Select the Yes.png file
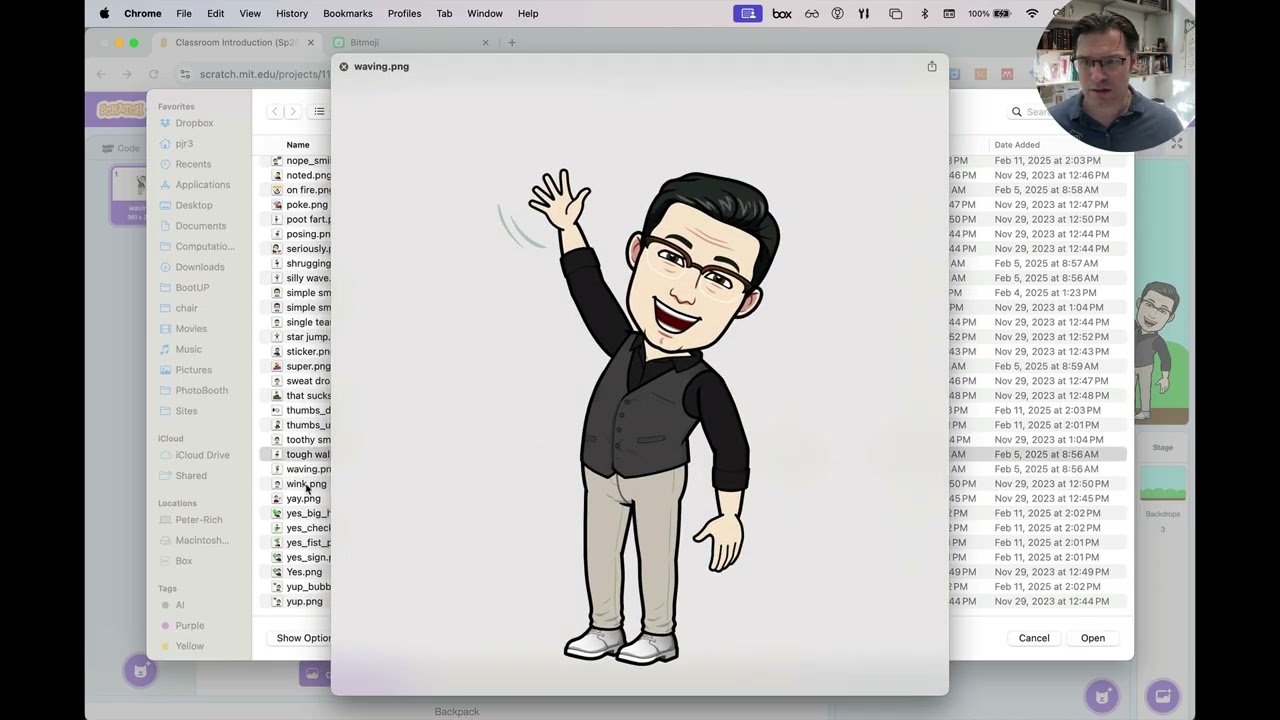Screen dimensions: 1280x720 (304, 572)
